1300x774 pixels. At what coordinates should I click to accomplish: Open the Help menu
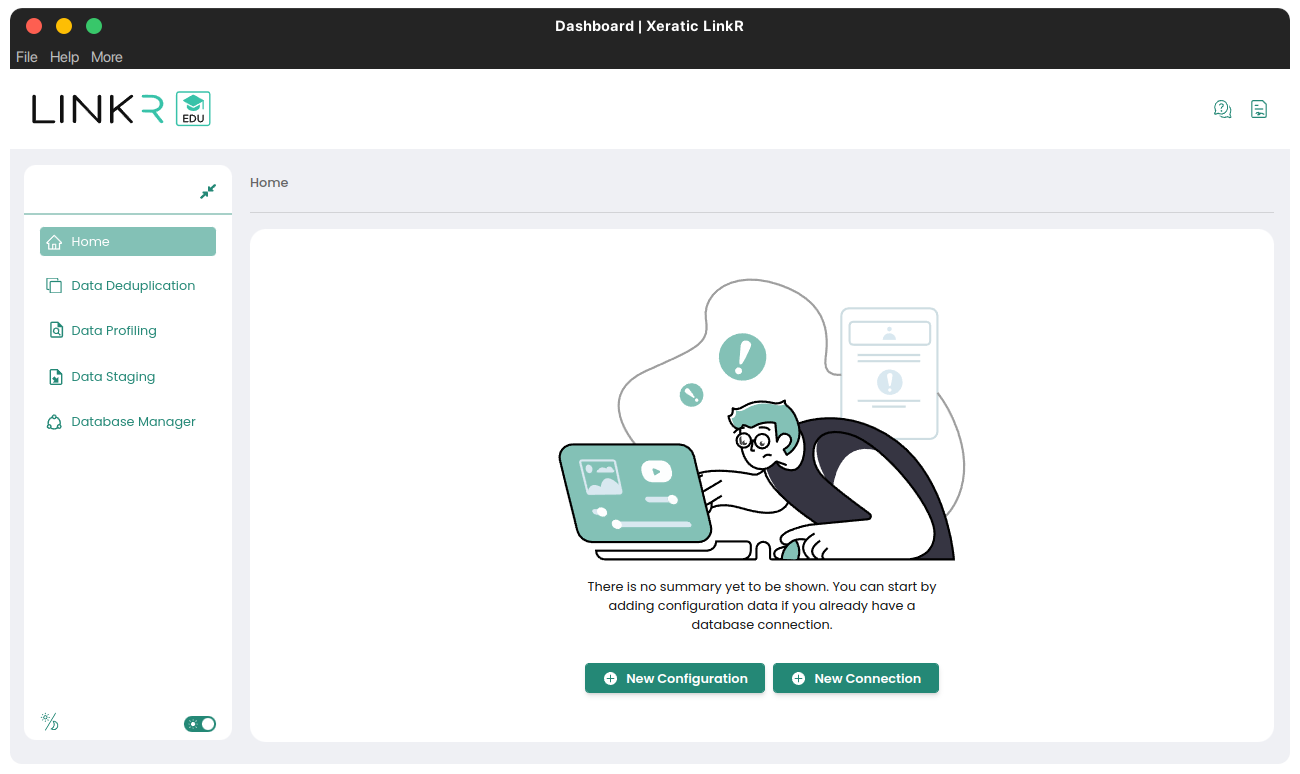[x=64, y=57]
